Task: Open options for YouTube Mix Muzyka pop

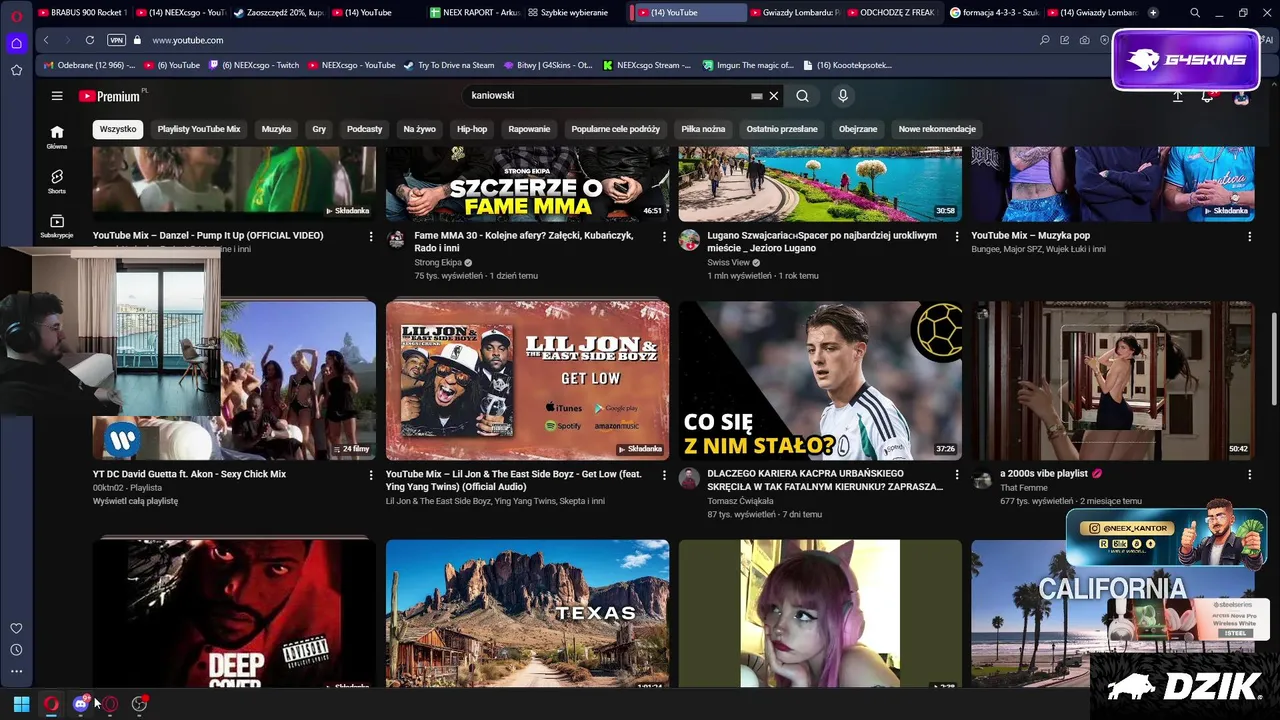Action: click(x=1249, y=237)
